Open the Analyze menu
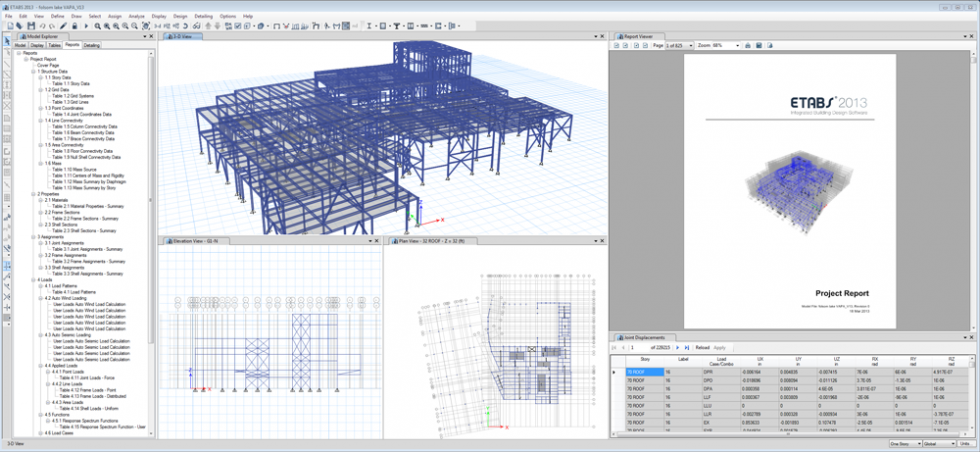This screenshot has width=980, height=452. pos(138,16)
